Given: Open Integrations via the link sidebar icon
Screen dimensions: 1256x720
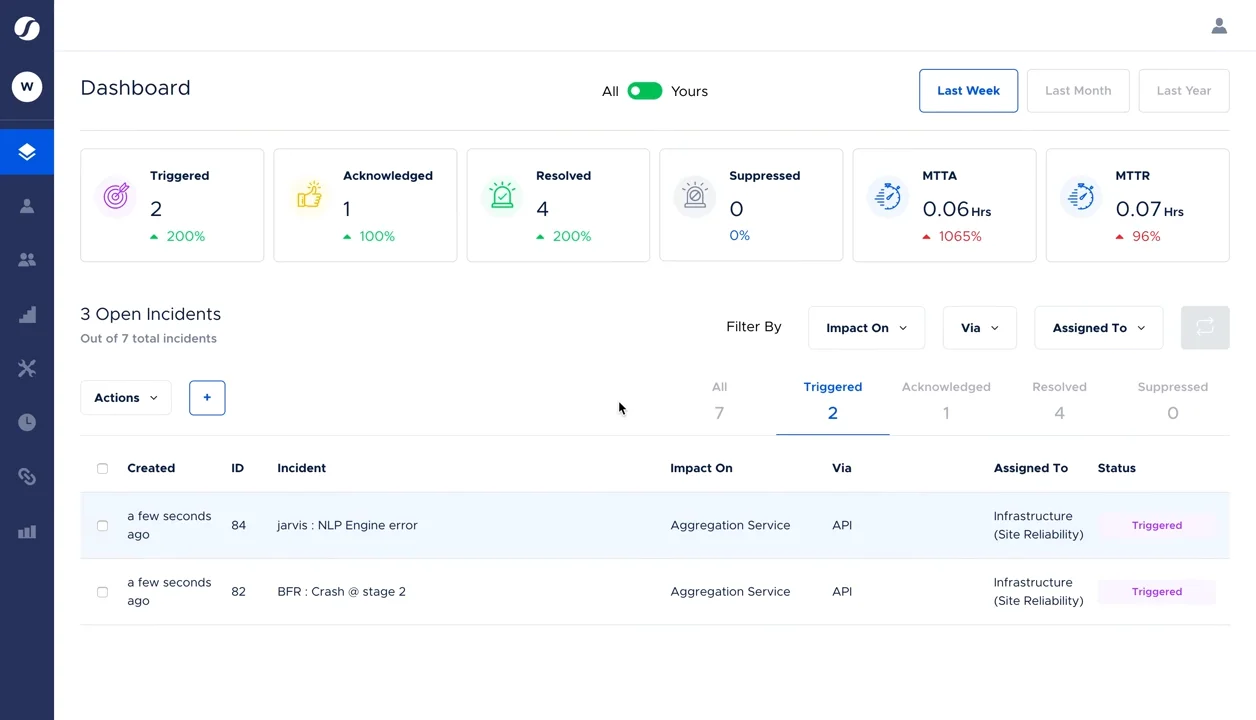Looking at the screenshot, I should [x=27, y=475].
